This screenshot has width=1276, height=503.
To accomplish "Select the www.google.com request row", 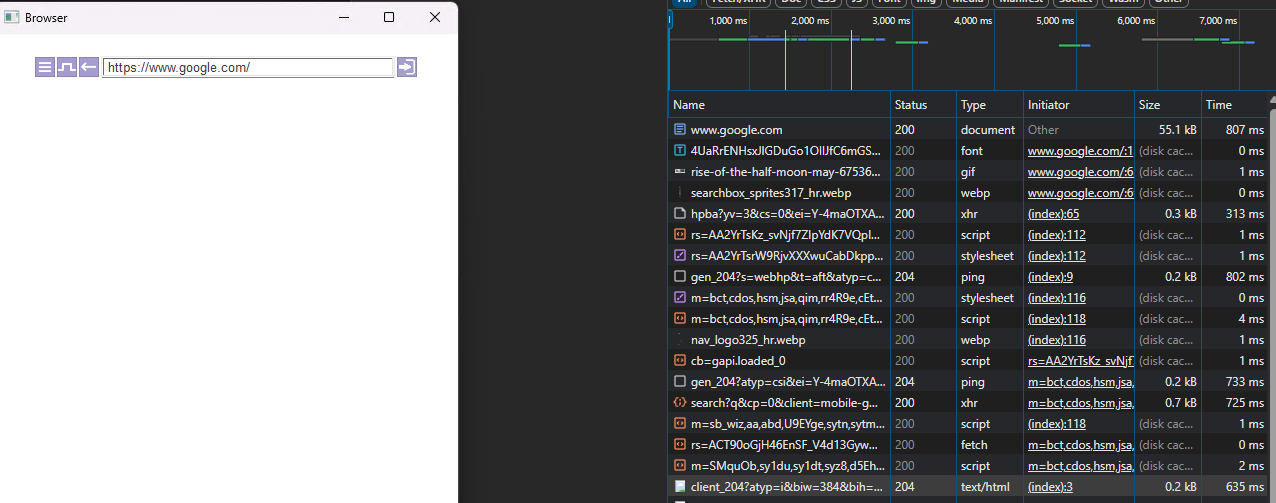I will click(970, 130).
